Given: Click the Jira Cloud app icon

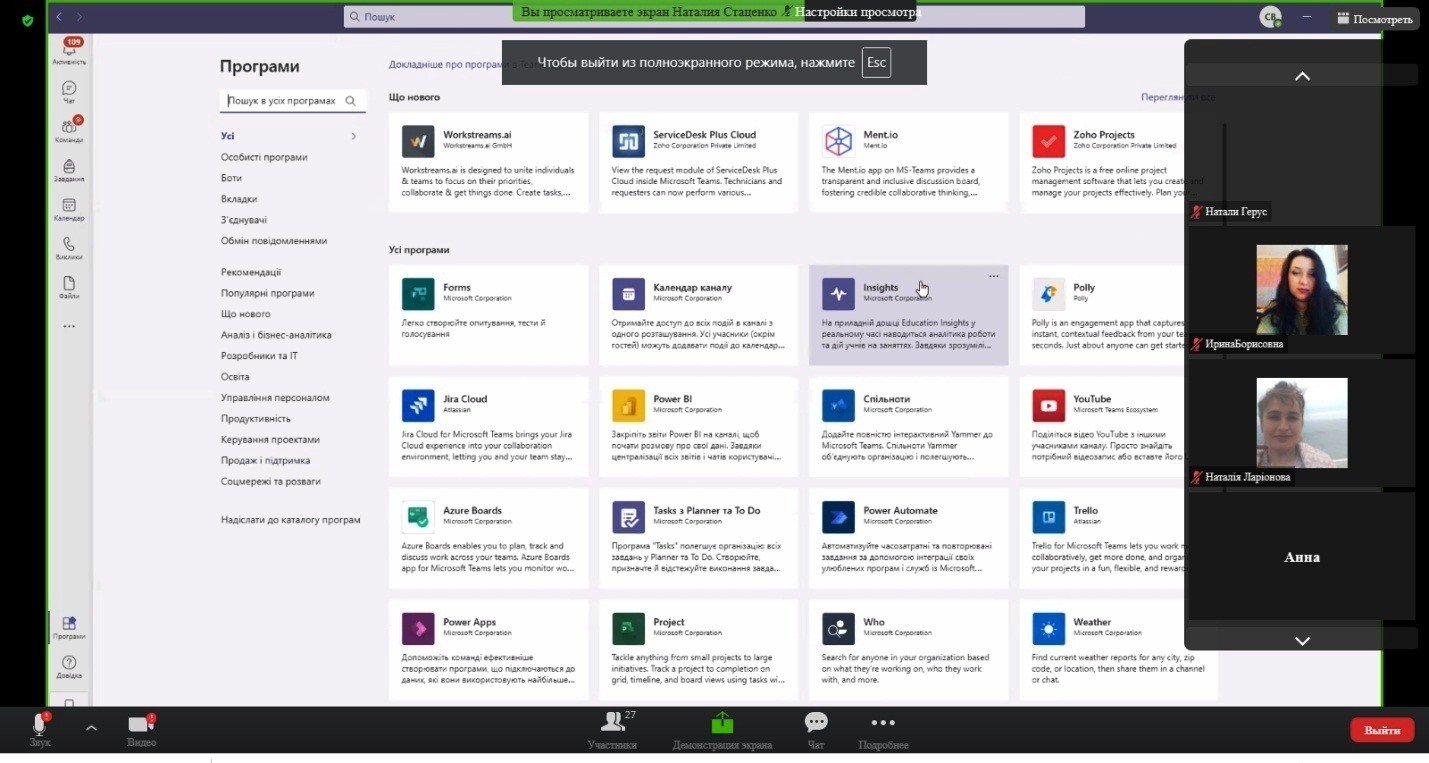Looking at the screenshot, I should 418,405.
